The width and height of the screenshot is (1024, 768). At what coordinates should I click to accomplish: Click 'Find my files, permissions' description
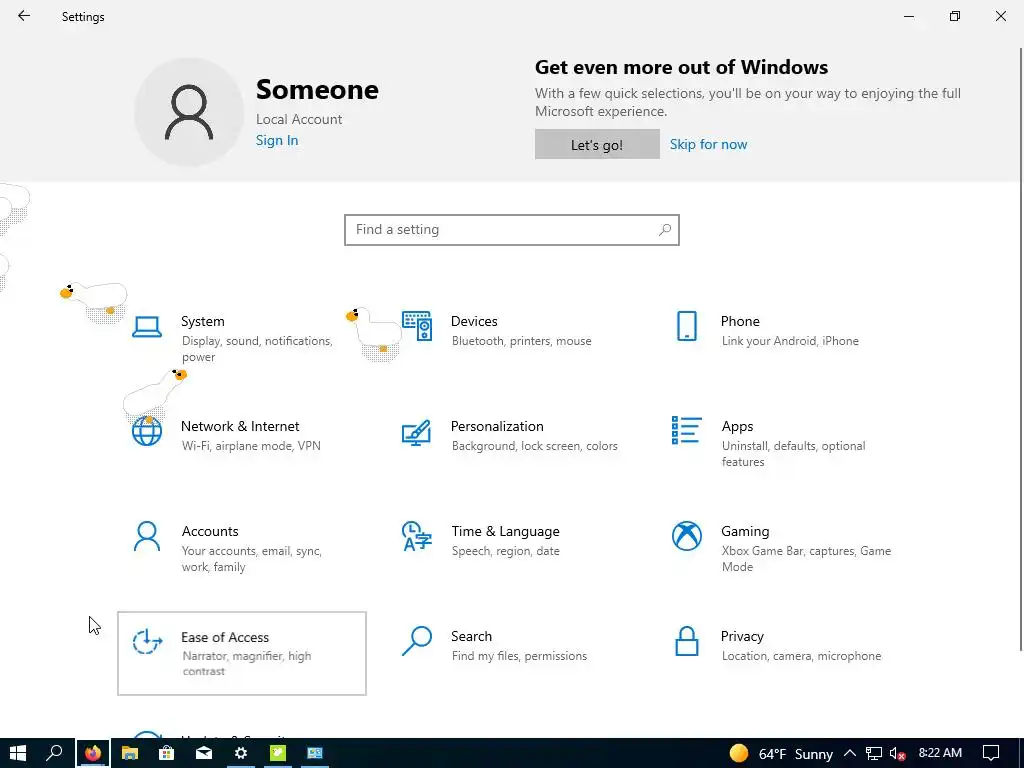[x=519, y=656]
